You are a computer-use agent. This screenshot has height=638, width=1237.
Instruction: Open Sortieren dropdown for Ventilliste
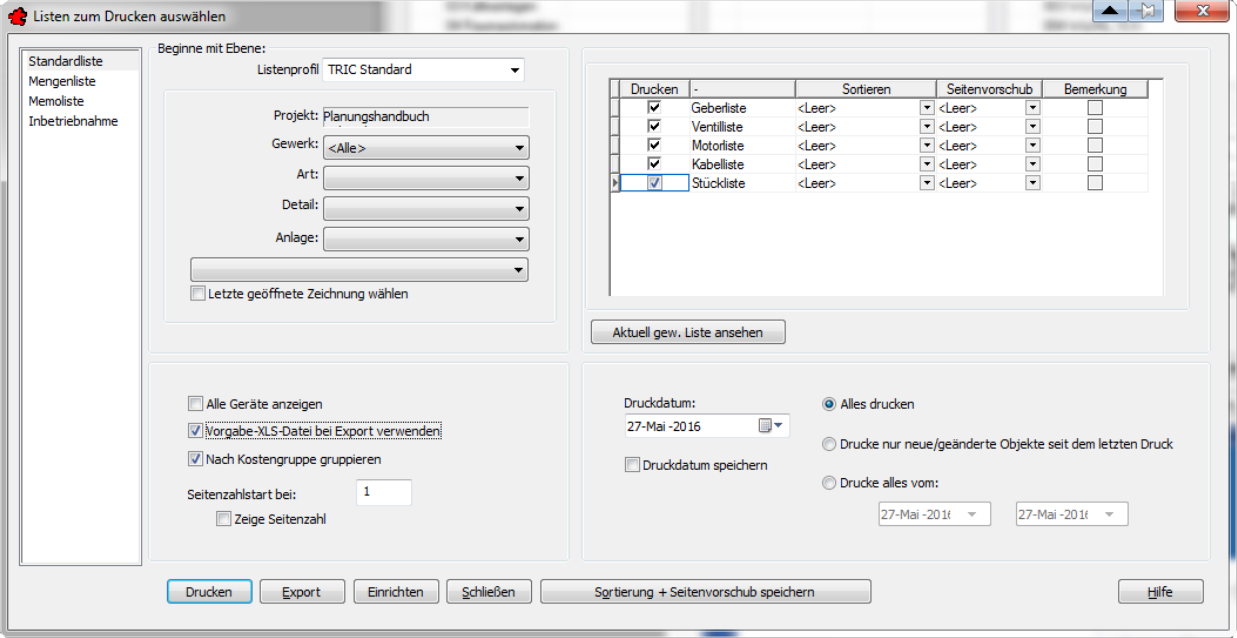point(927,127)
